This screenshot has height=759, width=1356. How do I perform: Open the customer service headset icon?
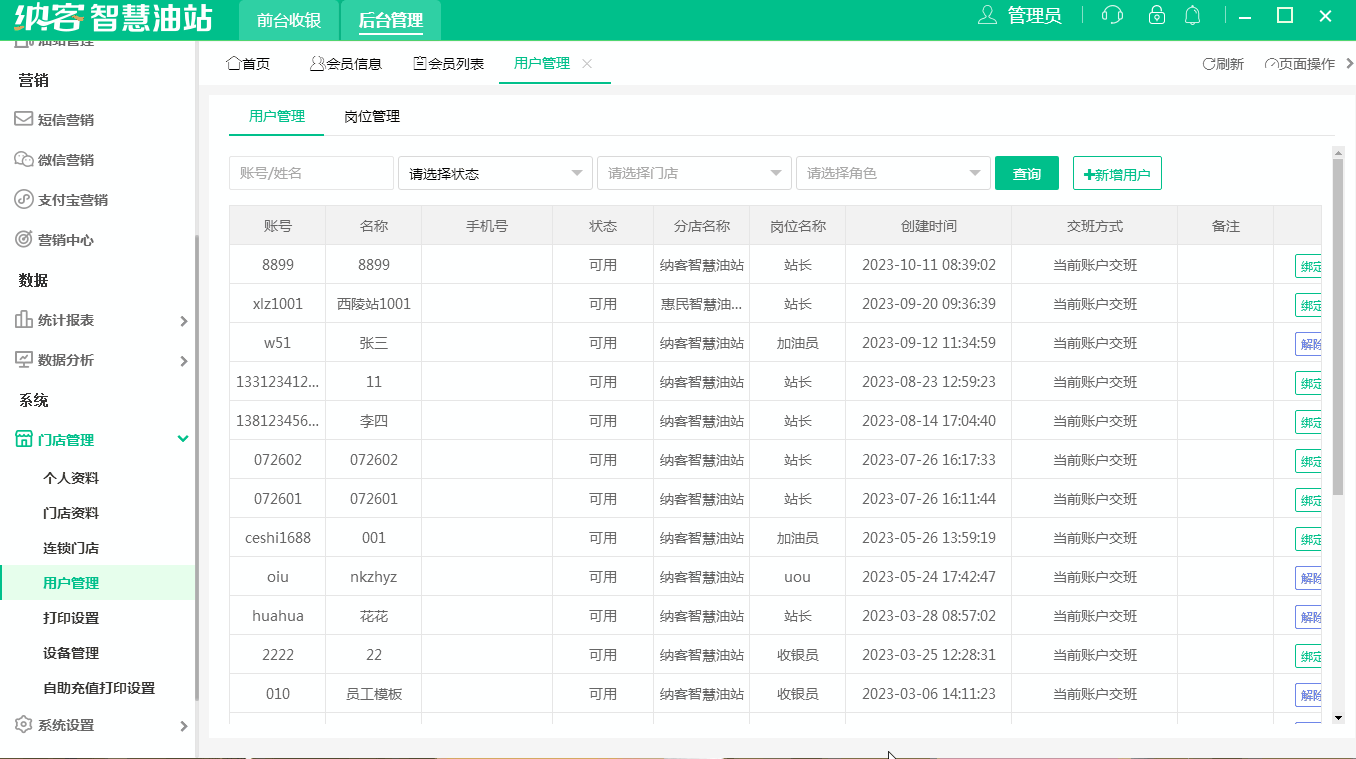point(1110,16)
